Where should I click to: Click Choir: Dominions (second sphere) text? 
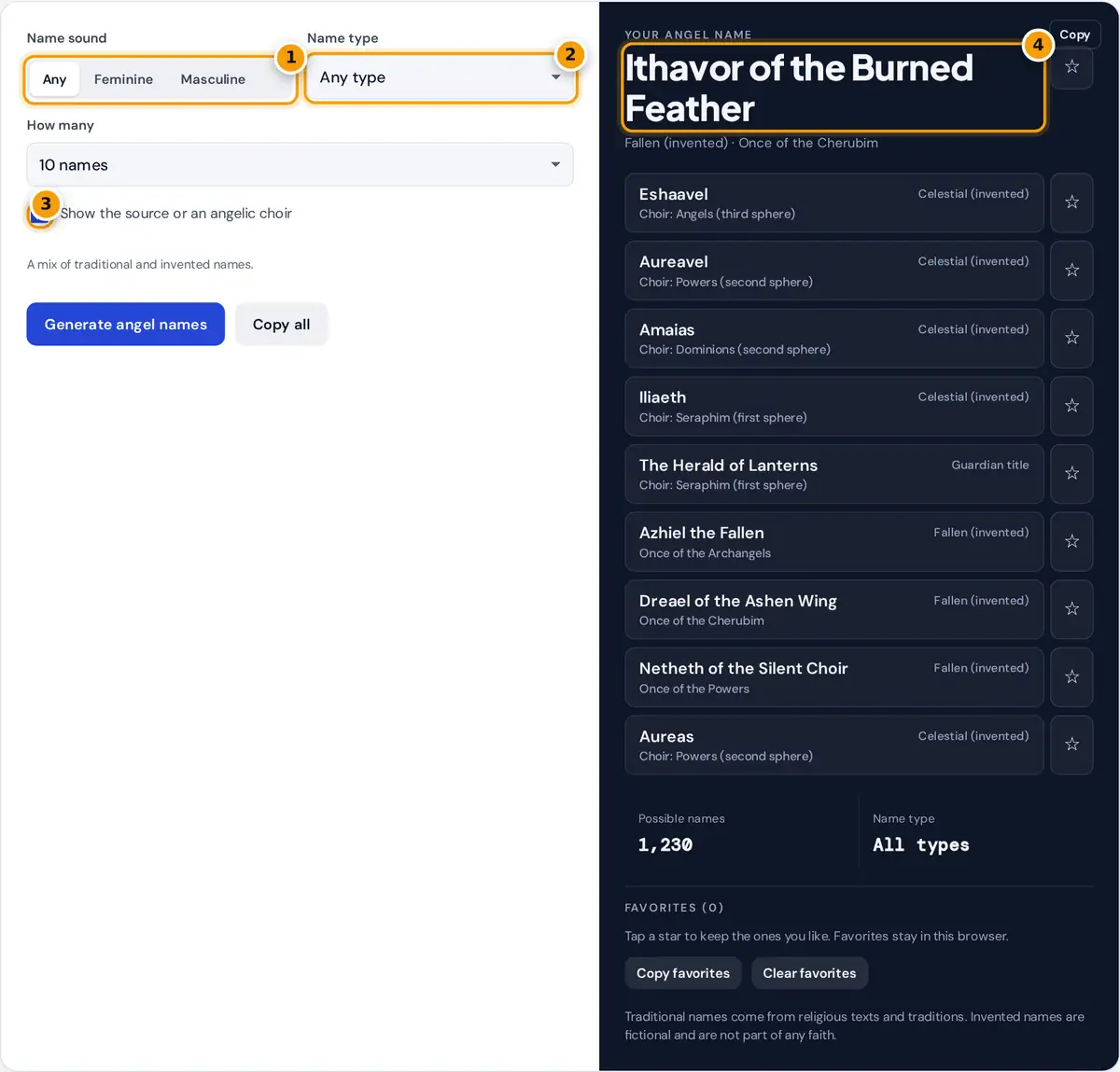coord(735,350)
